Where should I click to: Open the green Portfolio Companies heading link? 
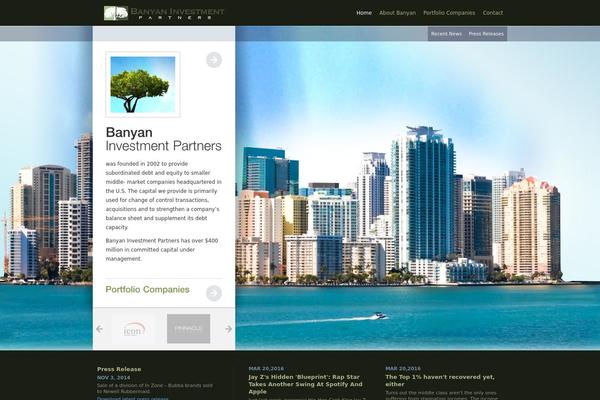pos(147,289)
